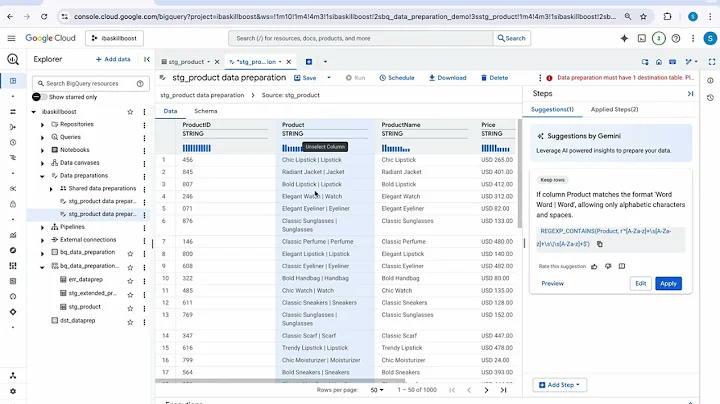Close the stg_product tab
The width and height of the screenshot is (720, 404).
[217, 62]
